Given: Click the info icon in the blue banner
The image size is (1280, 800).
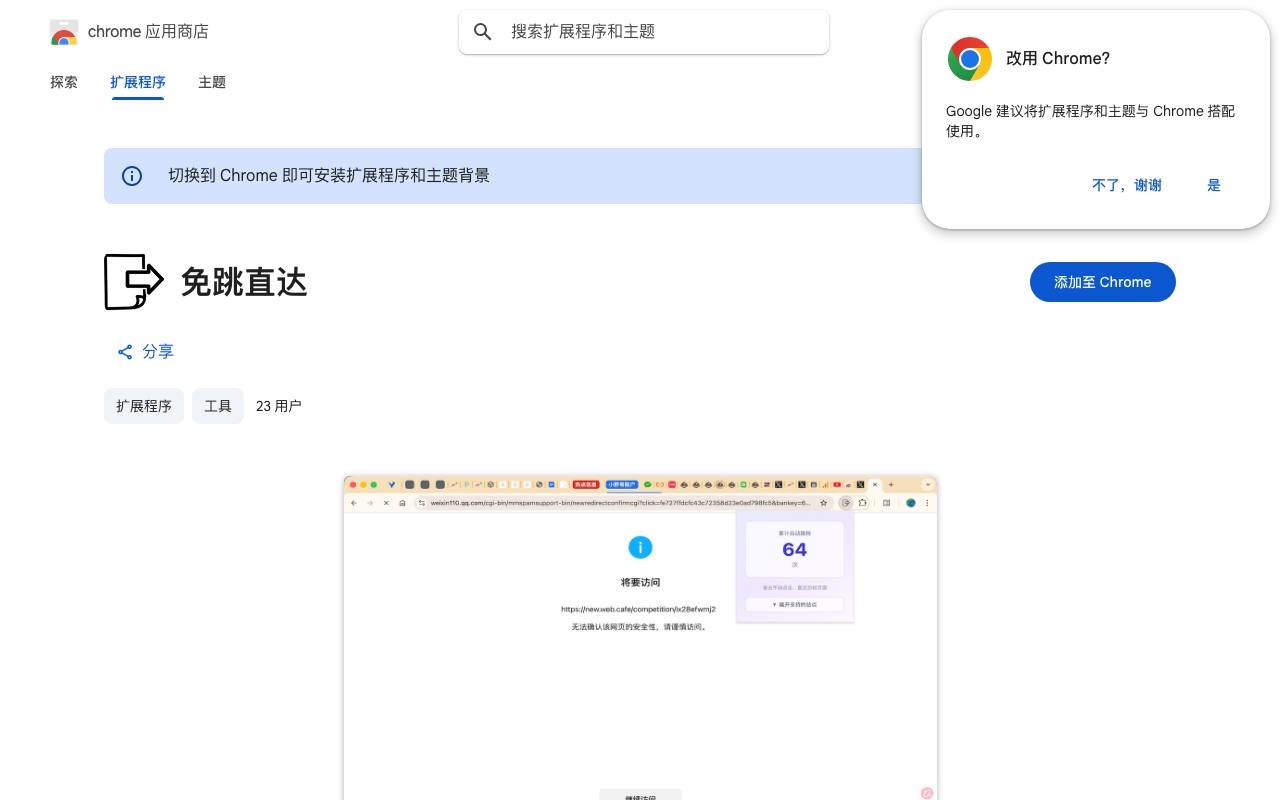Looking at the screenshot, I should (132, 176).
